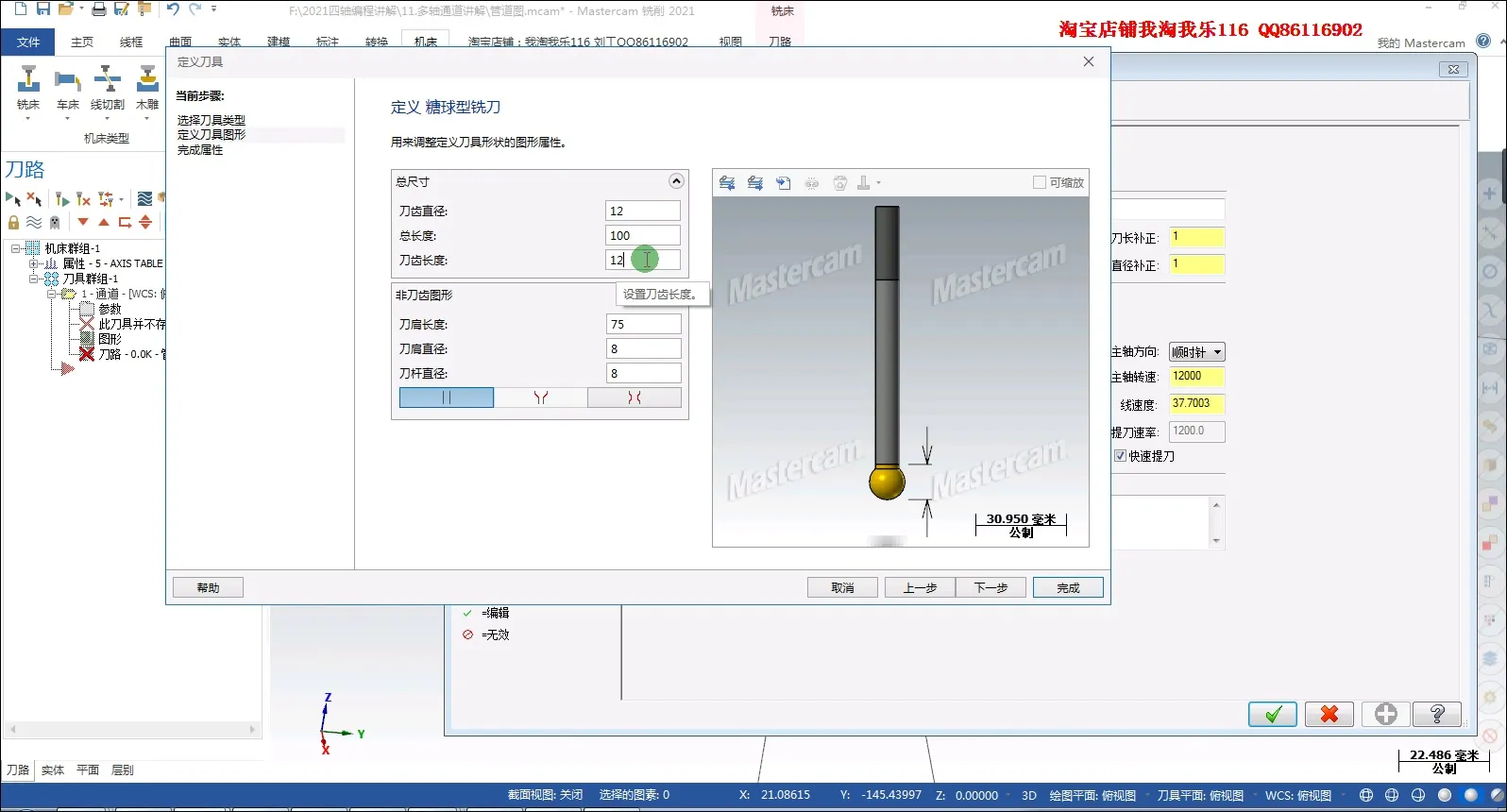The height and width of the screenshot is (812, 1507).
Task: Click third icon with arrow in tool preview toolbar
Action: [x=784, y=183]
